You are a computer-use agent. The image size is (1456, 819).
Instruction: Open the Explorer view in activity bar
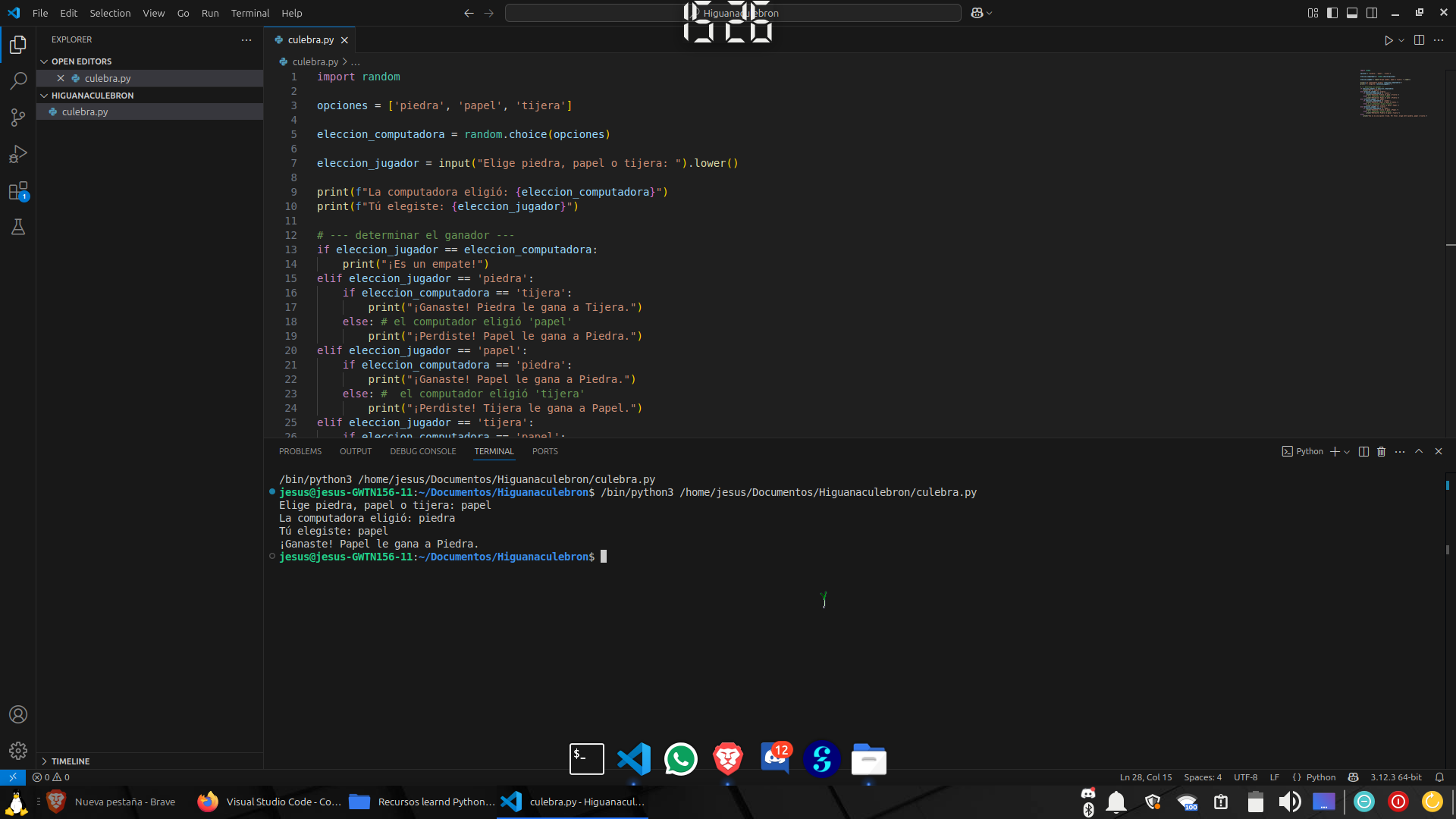[x=18, y=45]
